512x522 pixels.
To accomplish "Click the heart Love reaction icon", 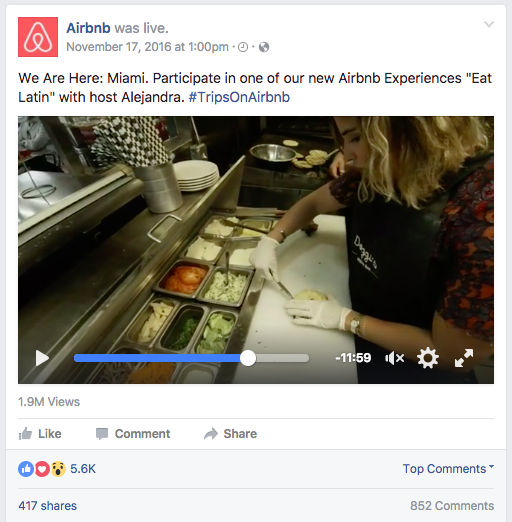I will click(42, 469).
